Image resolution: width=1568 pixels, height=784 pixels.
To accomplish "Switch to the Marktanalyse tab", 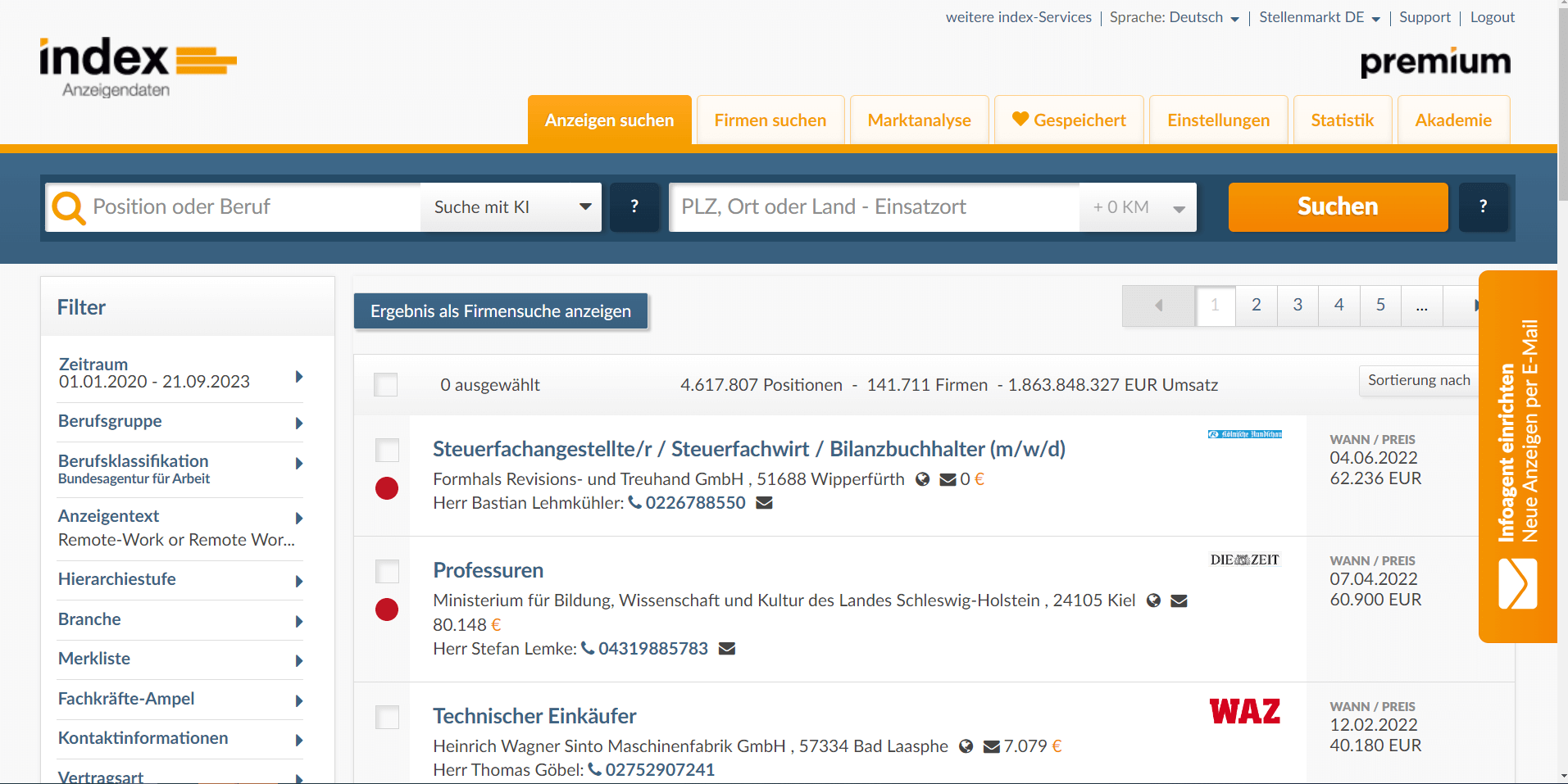I will [918, 120].
